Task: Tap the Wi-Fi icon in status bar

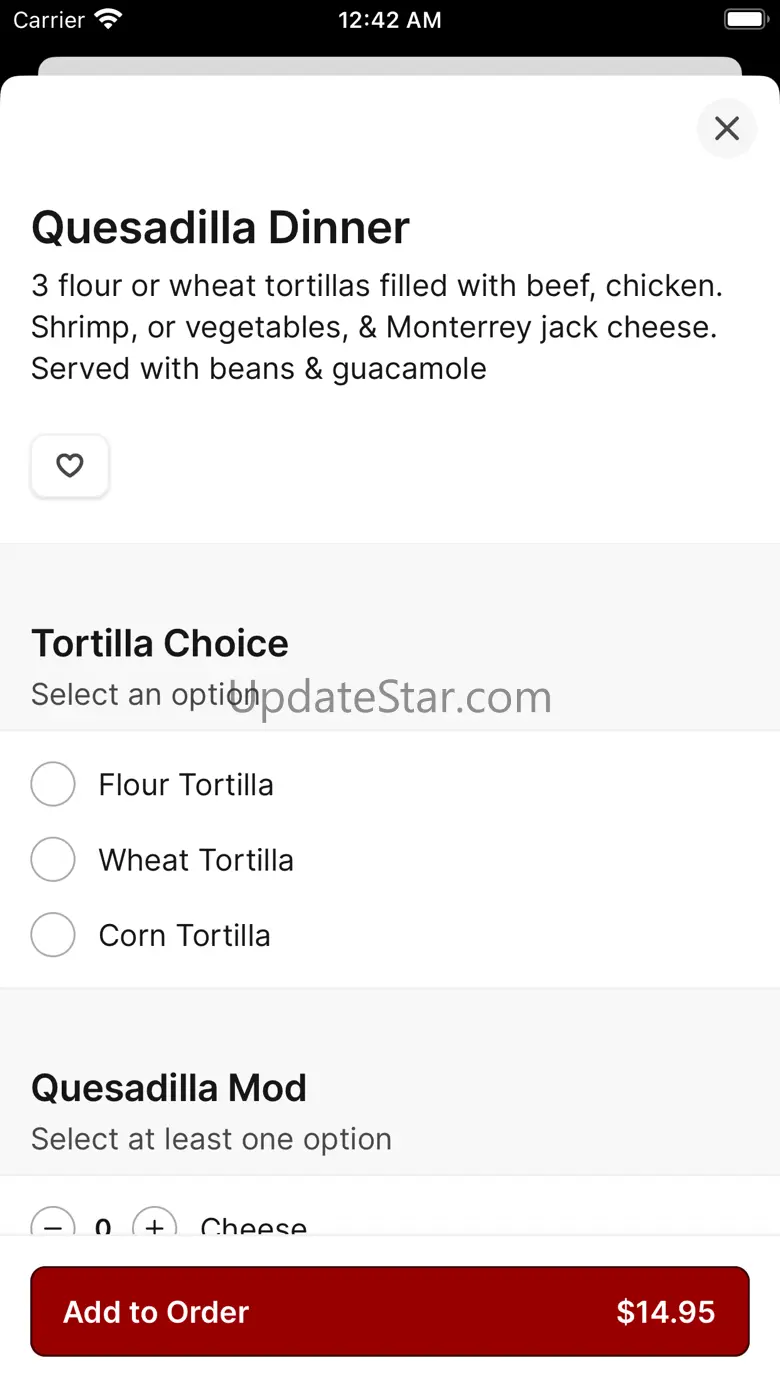Action: pos(107,20)
